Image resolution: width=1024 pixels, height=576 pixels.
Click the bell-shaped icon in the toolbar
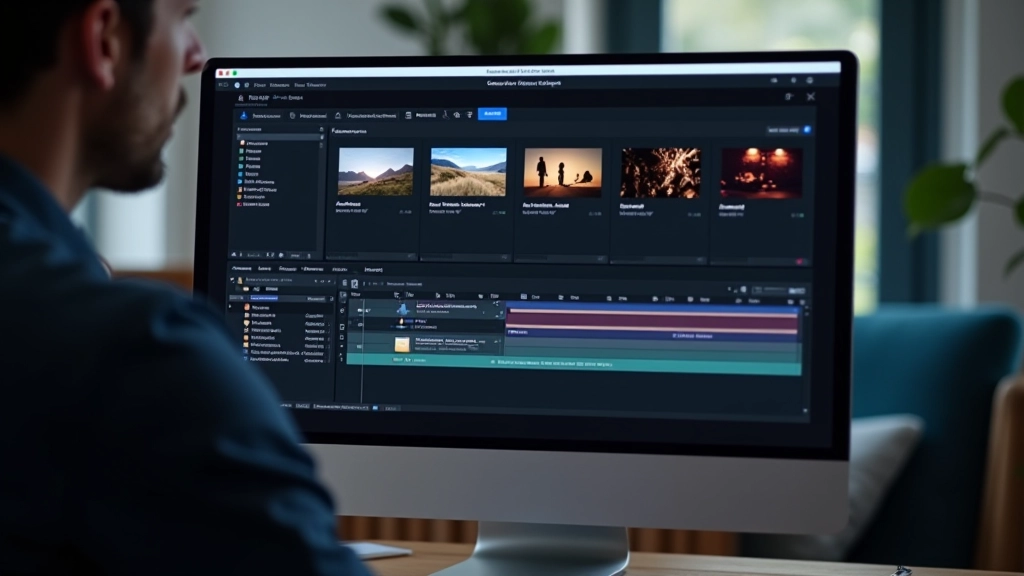(x=338, y=116)
